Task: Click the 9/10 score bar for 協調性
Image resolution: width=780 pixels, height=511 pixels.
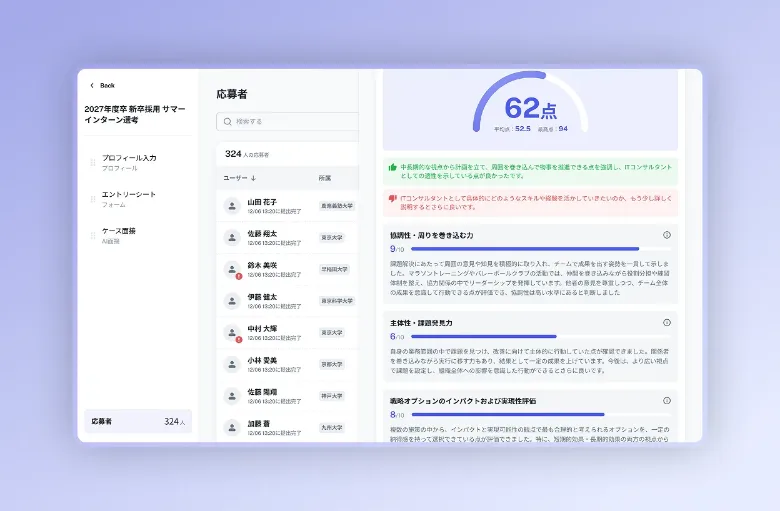Action: click(x=541, y=249)
